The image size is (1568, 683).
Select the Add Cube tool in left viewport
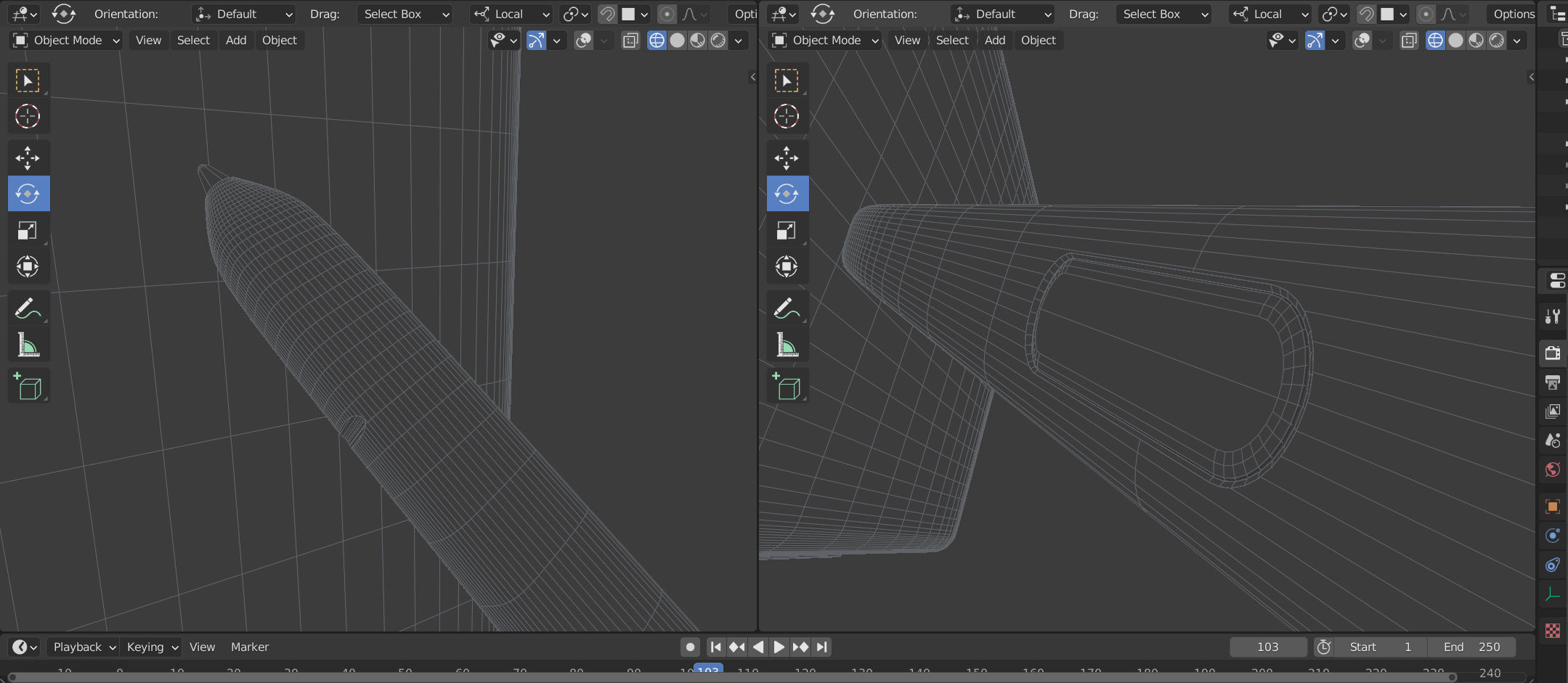pos(28,387)
